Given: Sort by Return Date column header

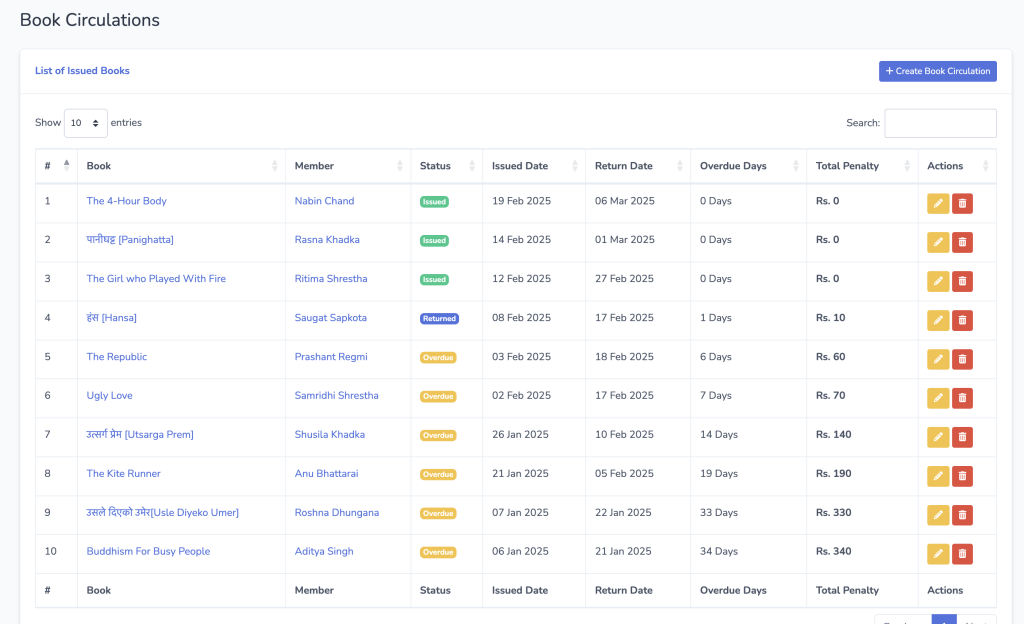Looking at the screenshot, I should click(x=638, y=166).
